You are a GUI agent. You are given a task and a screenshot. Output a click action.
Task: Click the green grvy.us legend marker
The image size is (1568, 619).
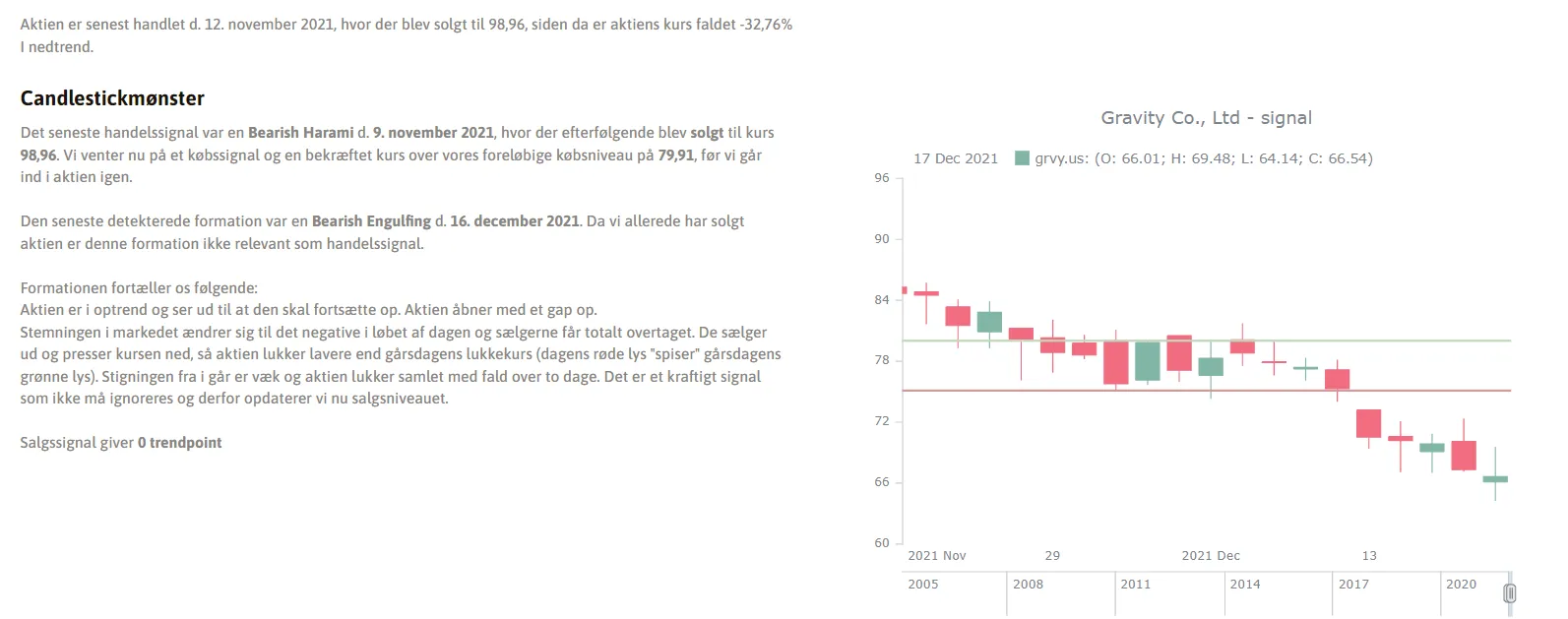click(x=1022, y=158)
